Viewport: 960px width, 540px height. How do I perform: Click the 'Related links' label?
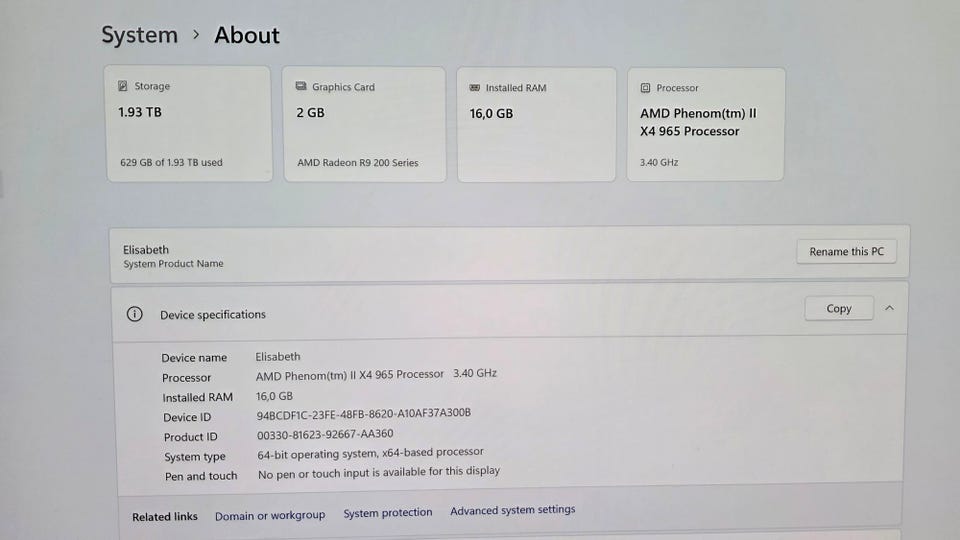click(x=165, y=517)
